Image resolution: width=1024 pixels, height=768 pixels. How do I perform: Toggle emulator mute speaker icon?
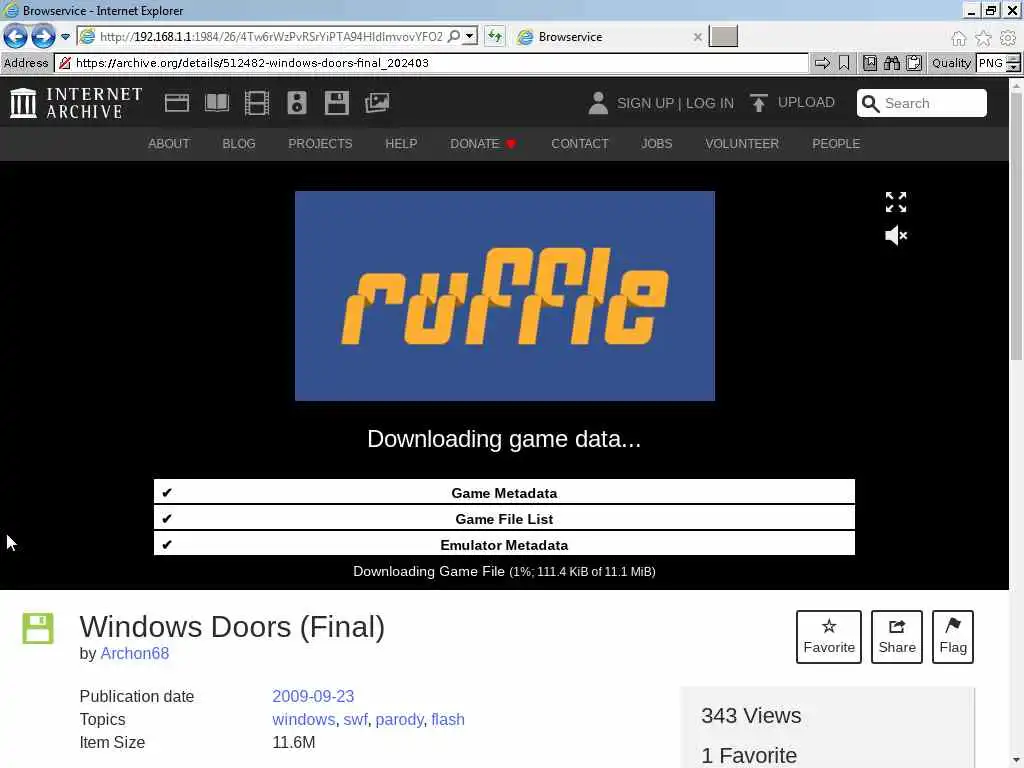click(x=895, y=235)
